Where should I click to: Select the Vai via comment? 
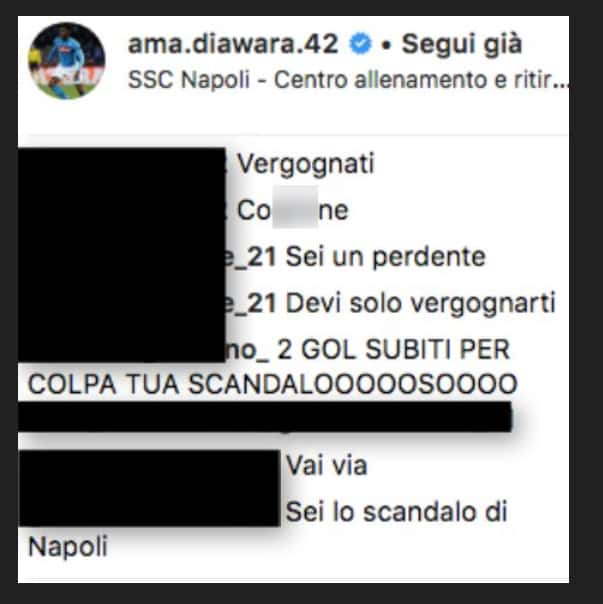pos(326,465)
